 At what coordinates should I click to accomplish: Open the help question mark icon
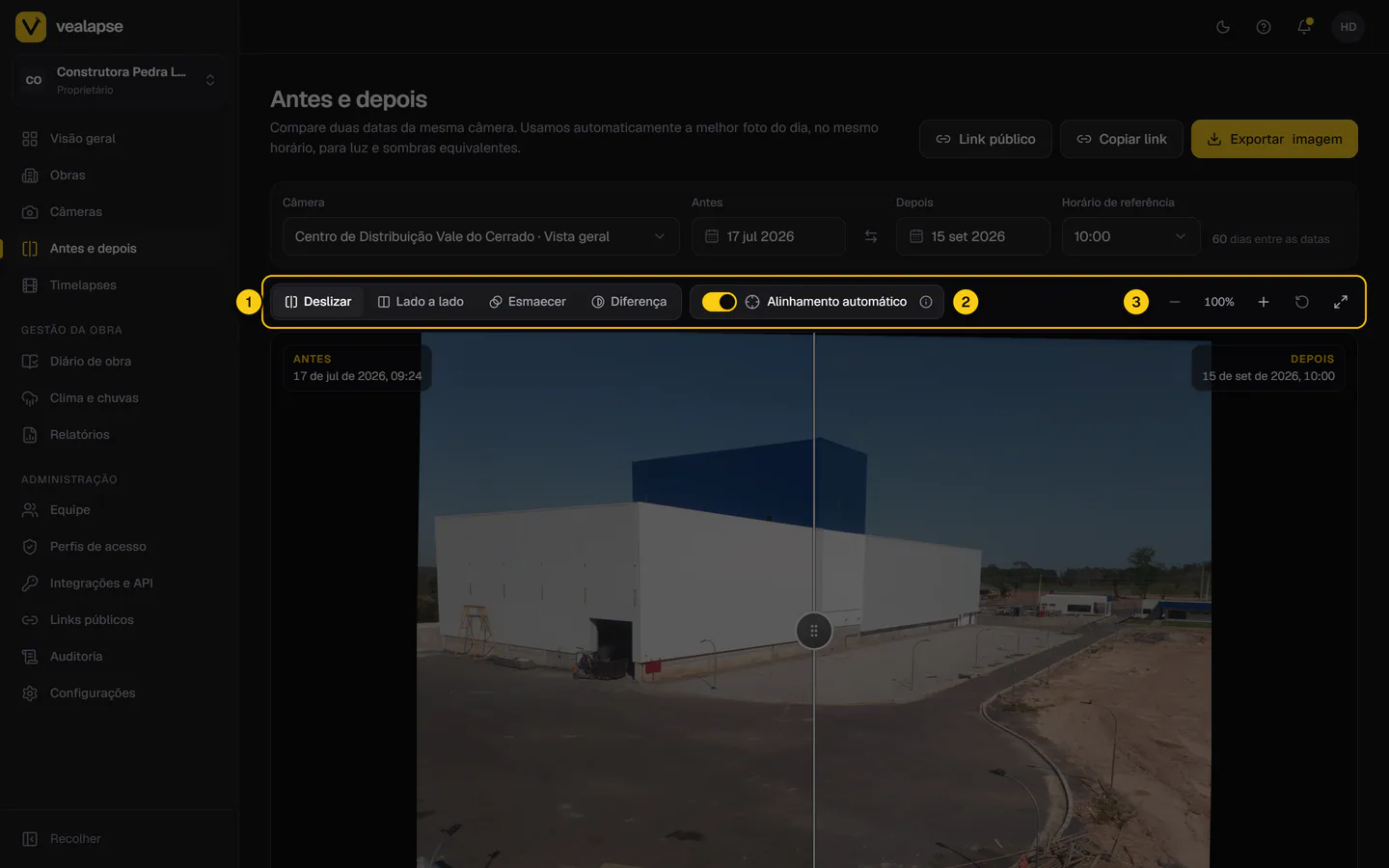[1264, 27]
